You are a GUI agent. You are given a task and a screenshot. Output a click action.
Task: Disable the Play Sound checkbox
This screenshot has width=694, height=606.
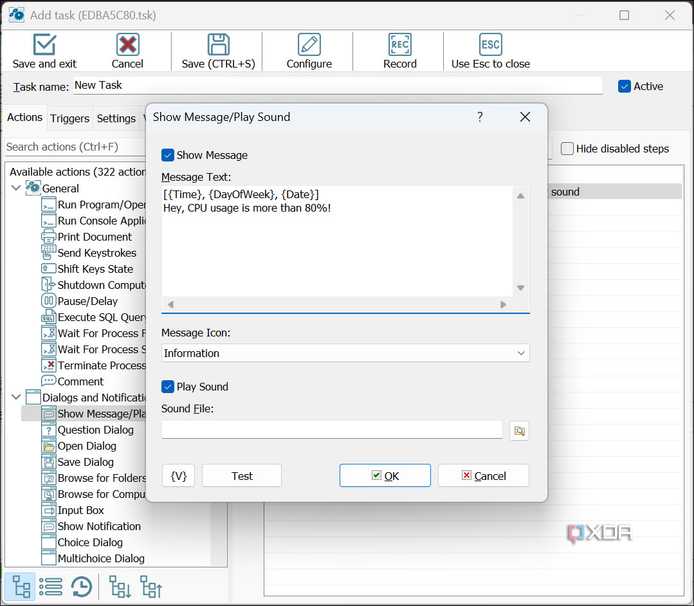point(168,386)
